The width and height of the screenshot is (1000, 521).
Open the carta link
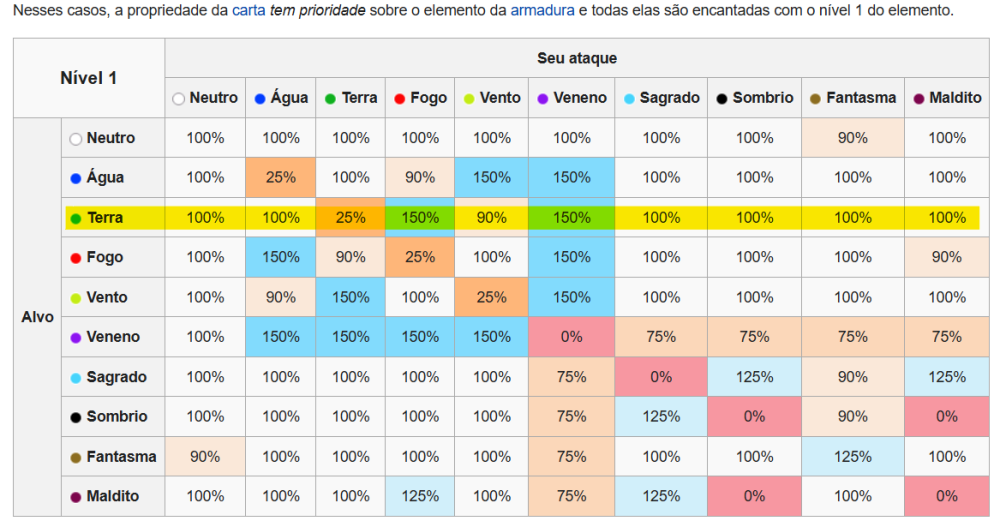249,10
